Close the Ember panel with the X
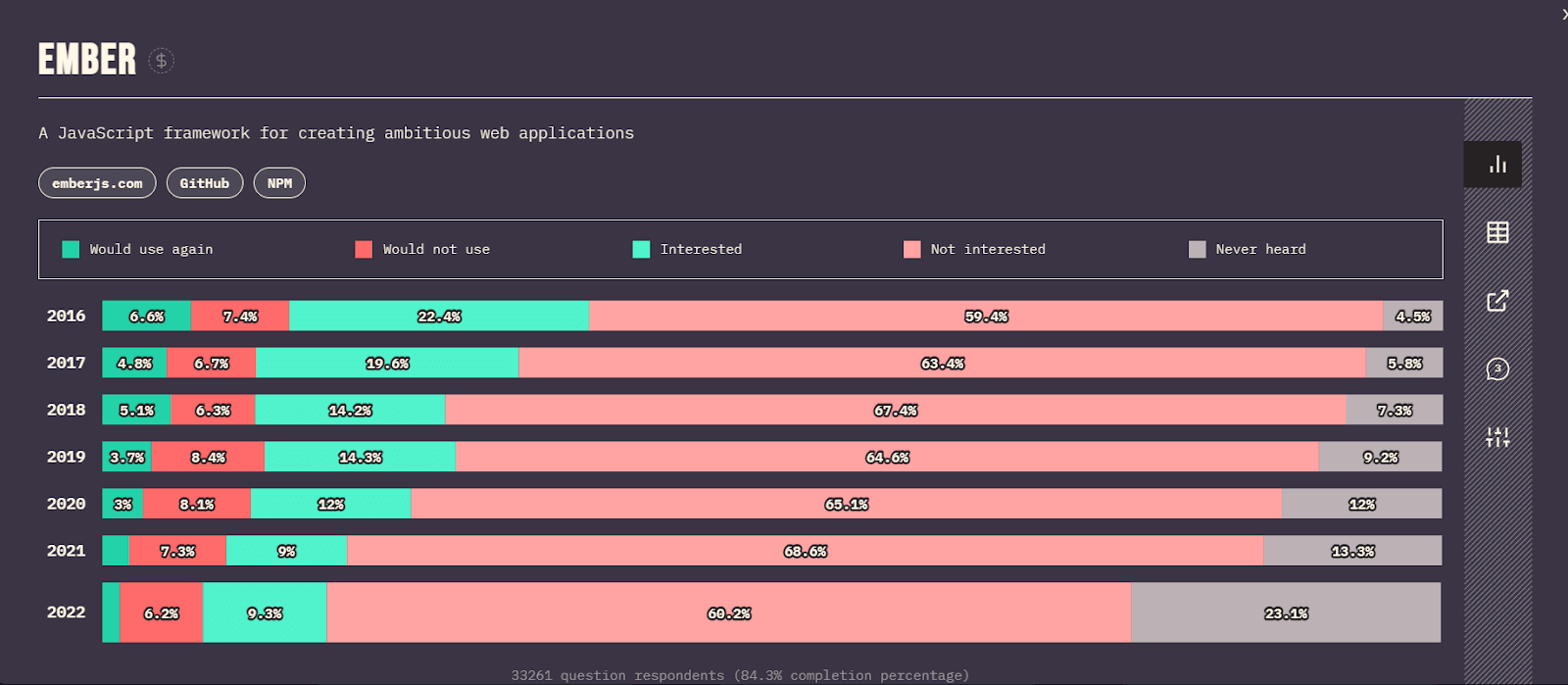 [1563, 14]
